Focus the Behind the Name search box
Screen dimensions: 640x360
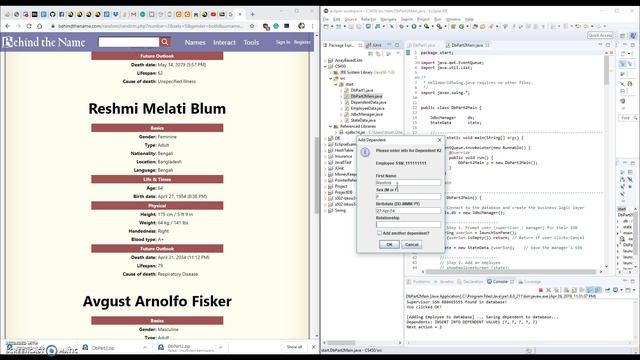(x=129, y=42)
